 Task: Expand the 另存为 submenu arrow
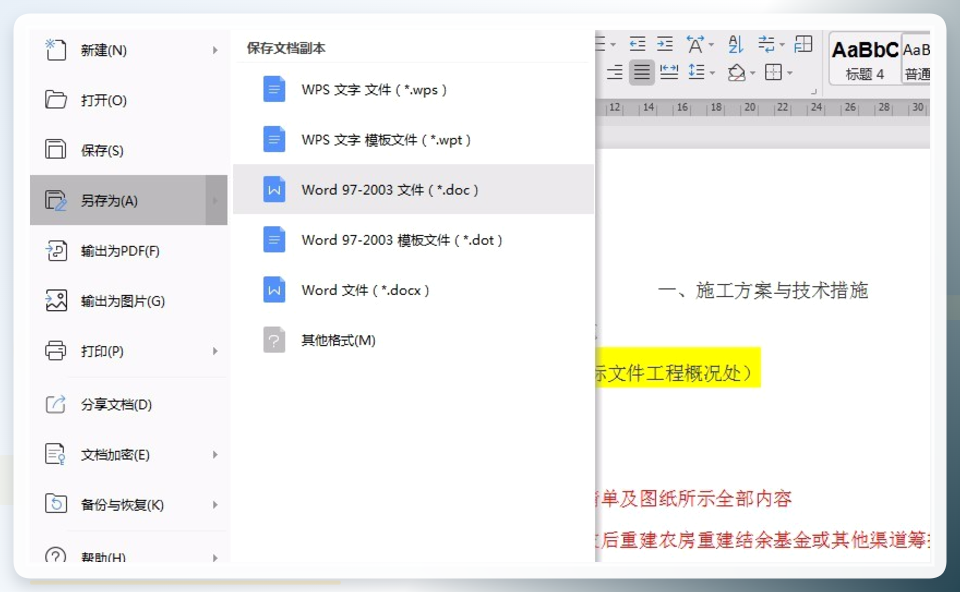(x=216, y=201)
